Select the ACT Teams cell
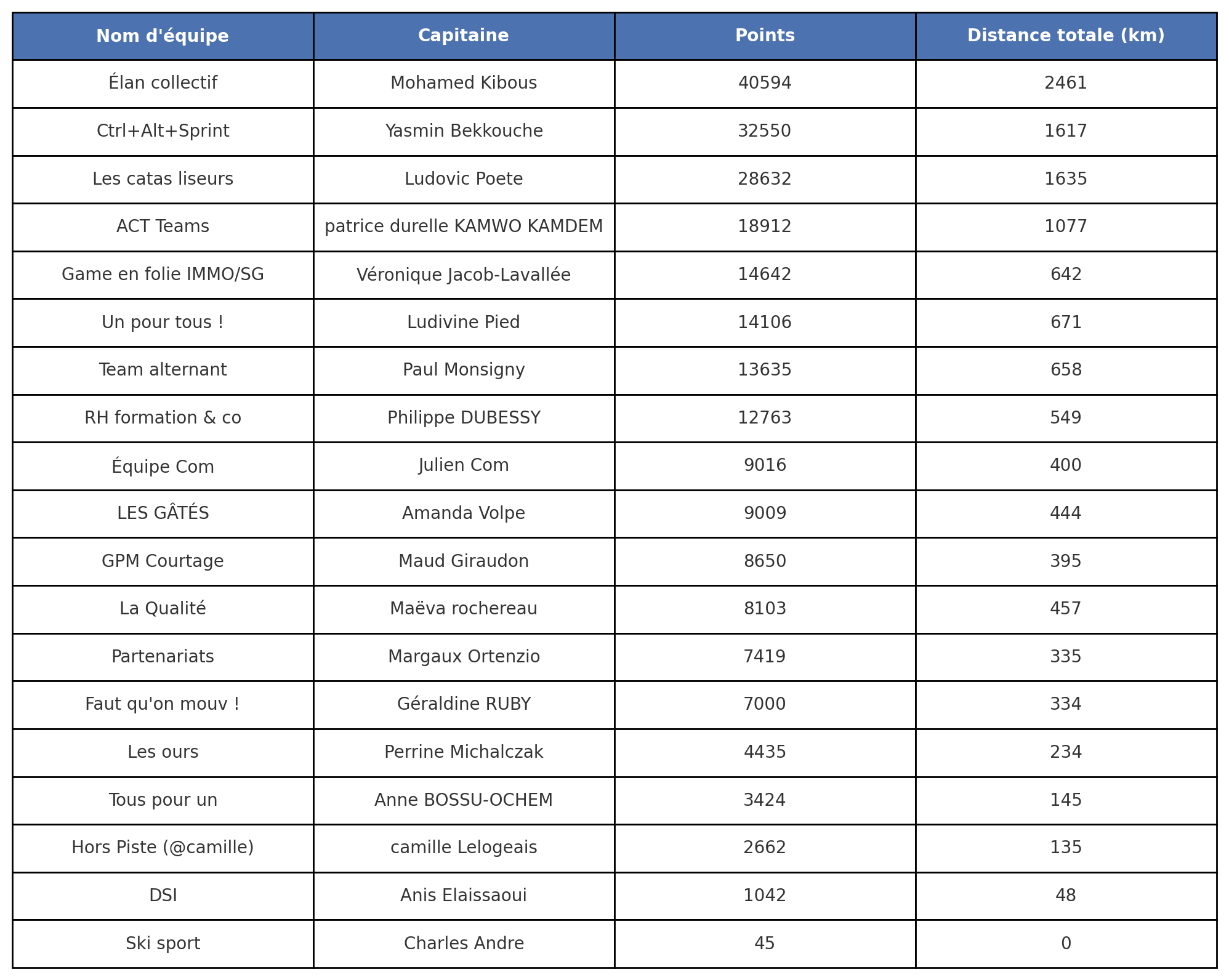 pyautogui.click(x=163, y=227)
